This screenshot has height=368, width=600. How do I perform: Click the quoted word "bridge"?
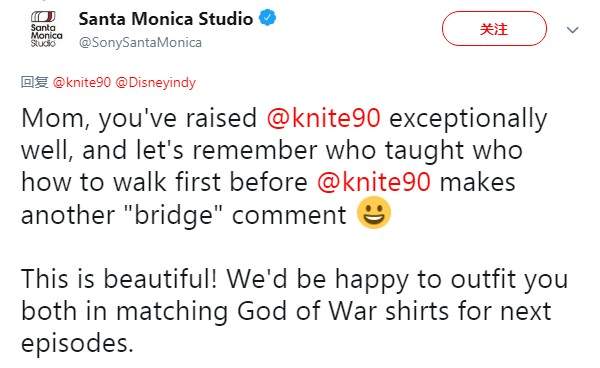click(x=174, y=215)
